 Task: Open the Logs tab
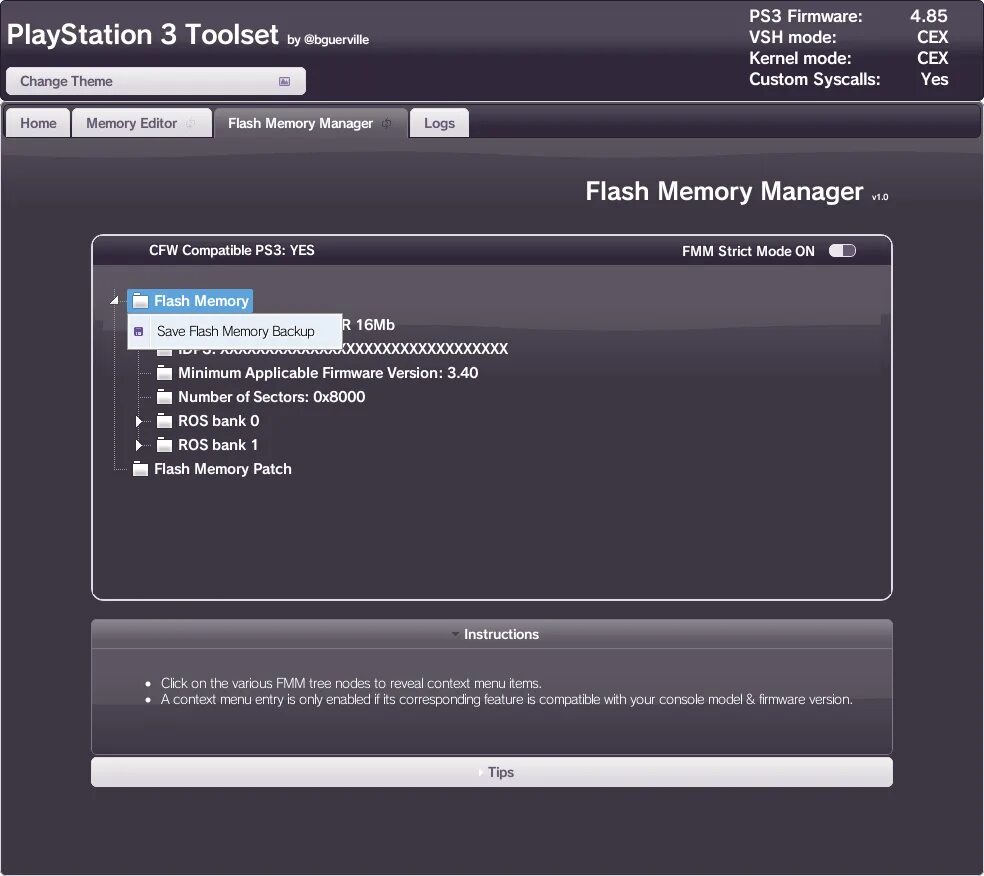click(x=439, y=123)
